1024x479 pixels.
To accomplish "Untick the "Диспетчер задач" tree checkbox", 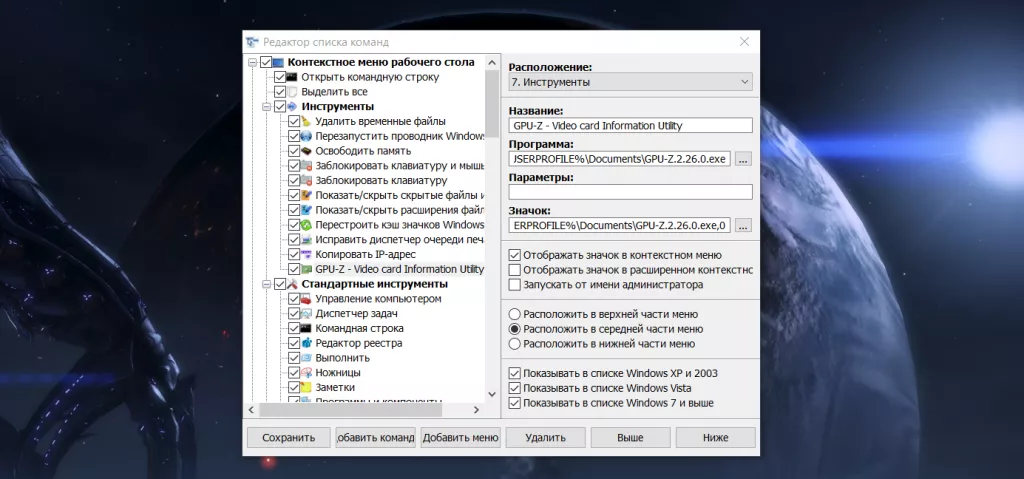I will click(x=294, y=313).
